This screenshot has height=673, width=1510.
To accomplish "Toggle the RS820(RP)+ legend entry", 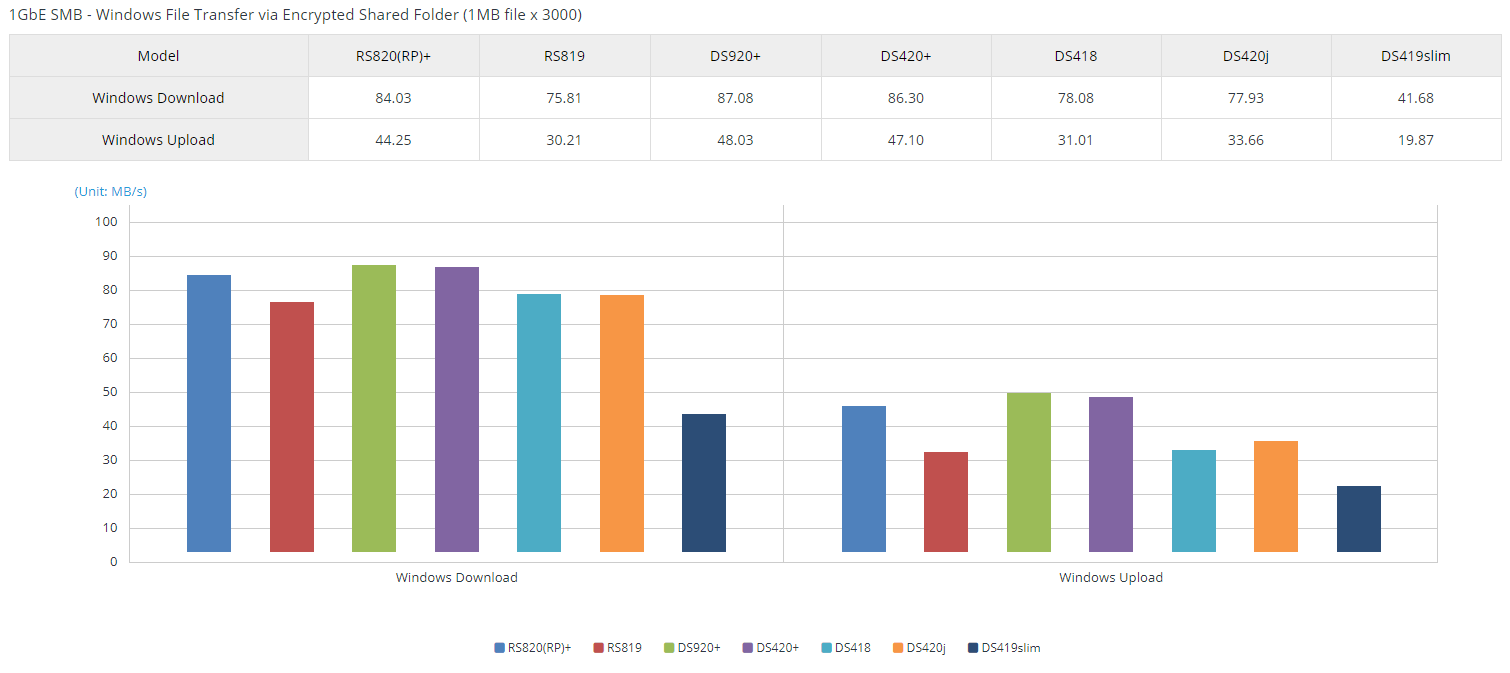I will (x=533, y=648).
